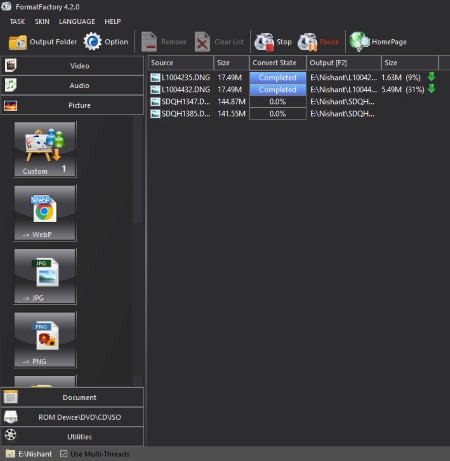The height and width of the screenshot is (461, 450).
Task: Choose the WebP conversion option
Action: point(45,213)
